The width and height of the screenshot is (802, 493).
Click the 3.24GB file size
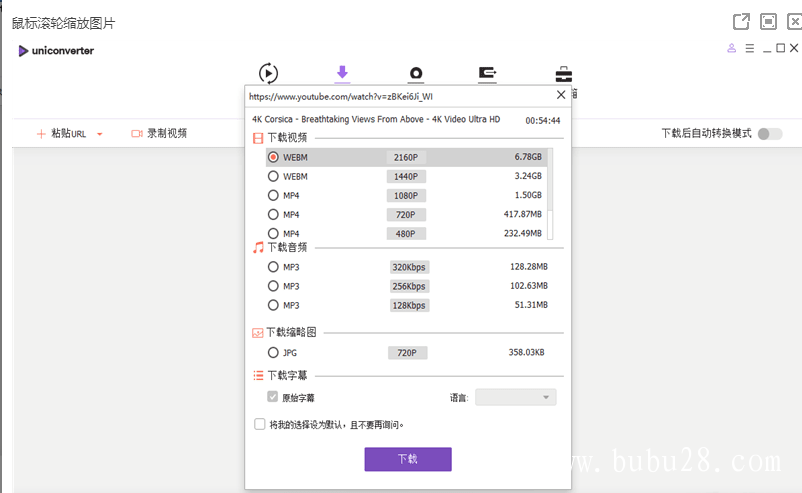[528, 176]
